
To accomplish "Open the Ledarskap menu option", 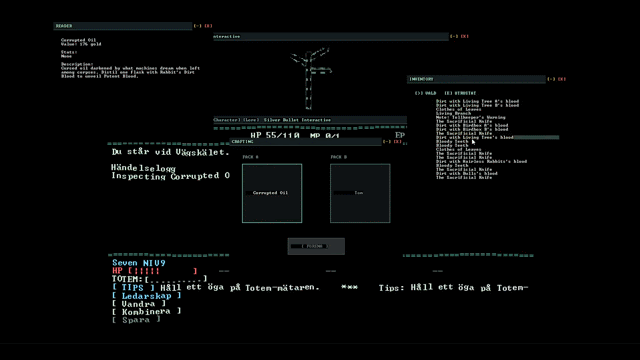I will coord(147,296).
